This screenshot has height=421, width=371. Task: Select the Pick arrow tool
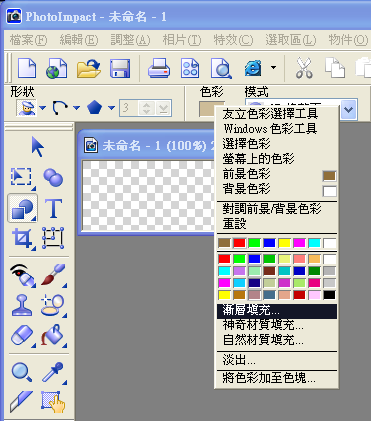point(37,147)
